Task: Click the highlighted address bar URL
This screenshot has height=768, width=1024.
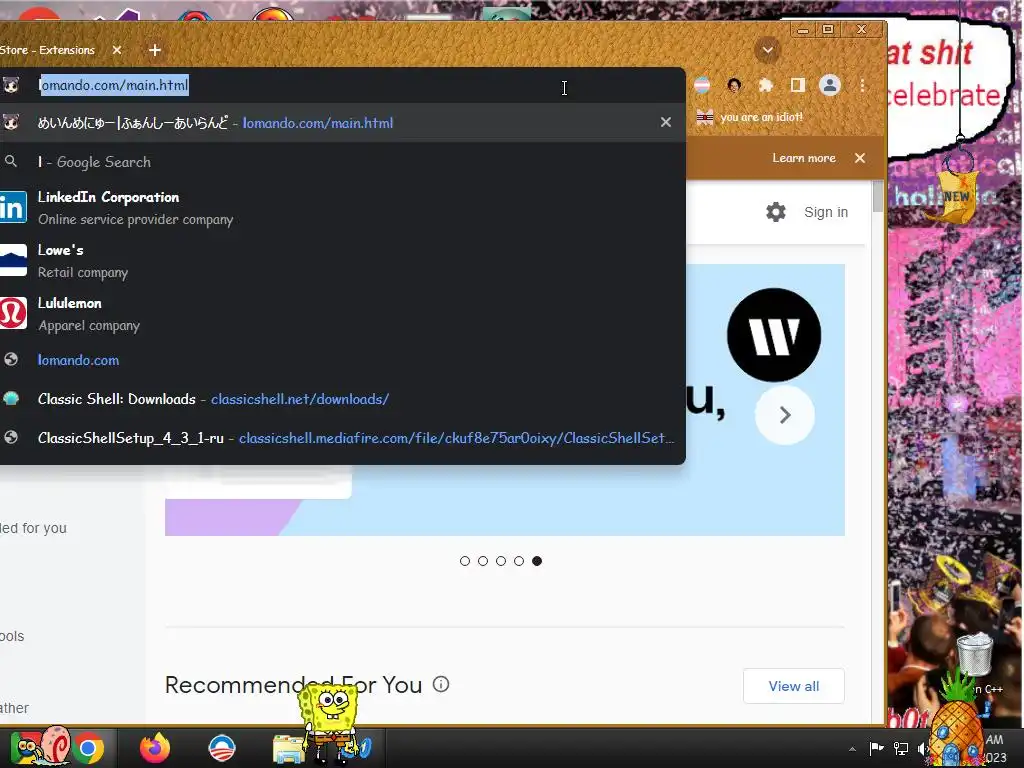Action: (114, 85)
